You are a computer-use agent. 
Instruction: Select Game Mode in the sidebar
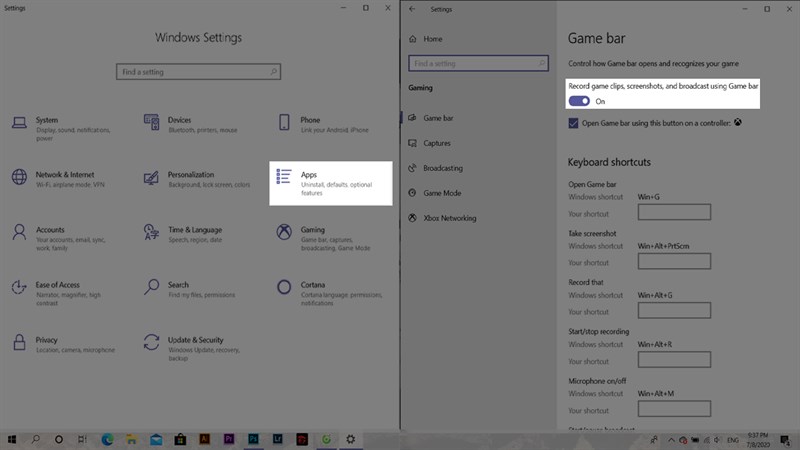pos(441,193)
